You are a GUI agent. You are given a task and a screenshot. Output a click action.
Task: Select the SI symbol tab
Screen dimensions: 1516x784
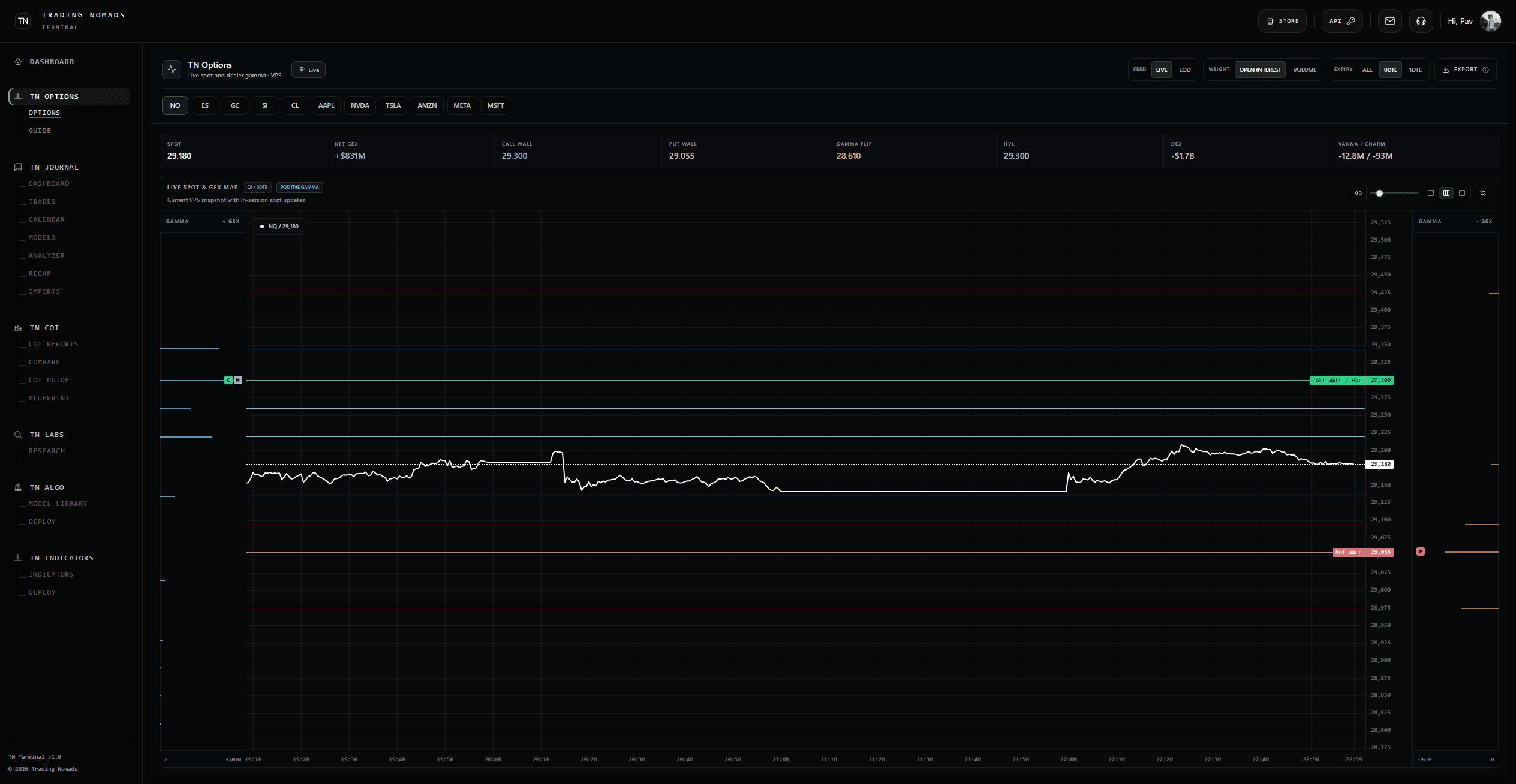[265, 105]
